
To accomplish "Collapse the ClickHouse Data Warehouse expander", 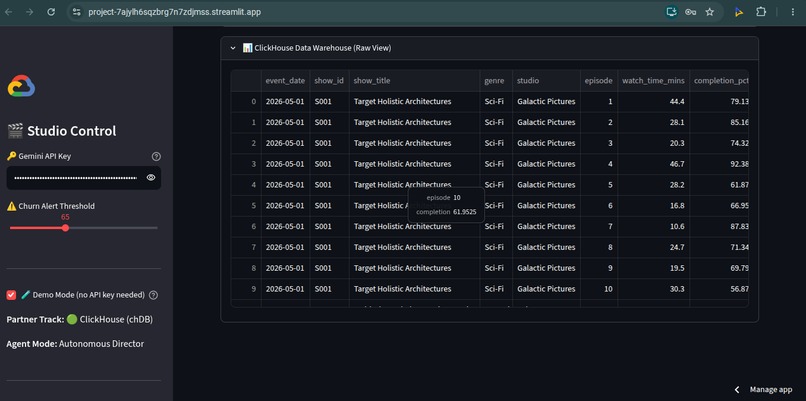I will tap(489, 48).
